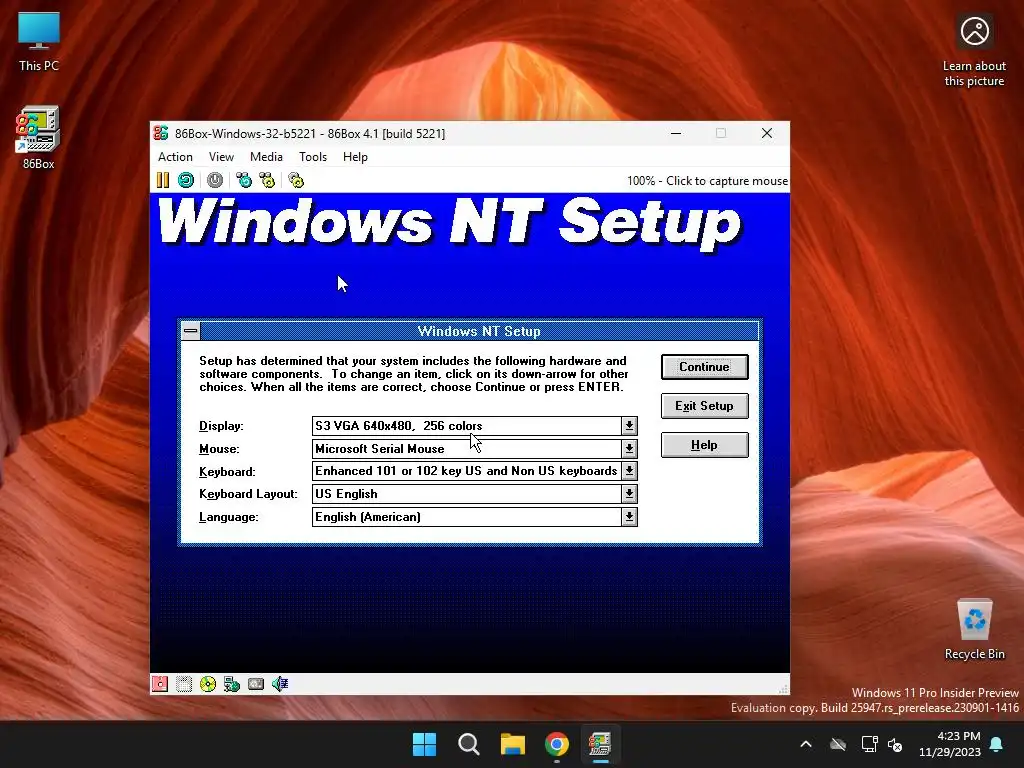Open Google Chrome from the taskbar
1024x768 pixels.
[557, 744]
